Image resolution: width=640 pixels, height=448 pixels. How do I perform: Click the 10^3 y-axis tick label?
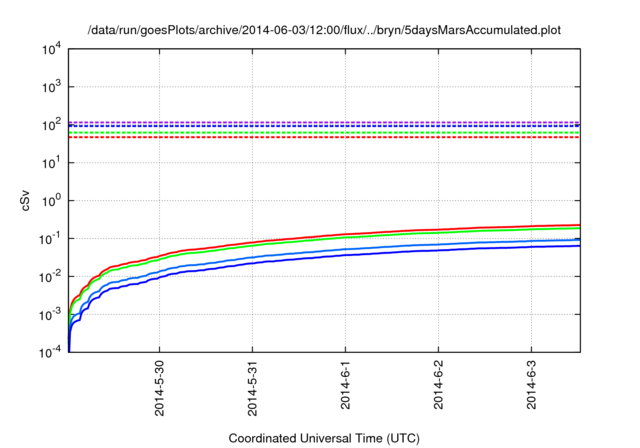point(49,87)
